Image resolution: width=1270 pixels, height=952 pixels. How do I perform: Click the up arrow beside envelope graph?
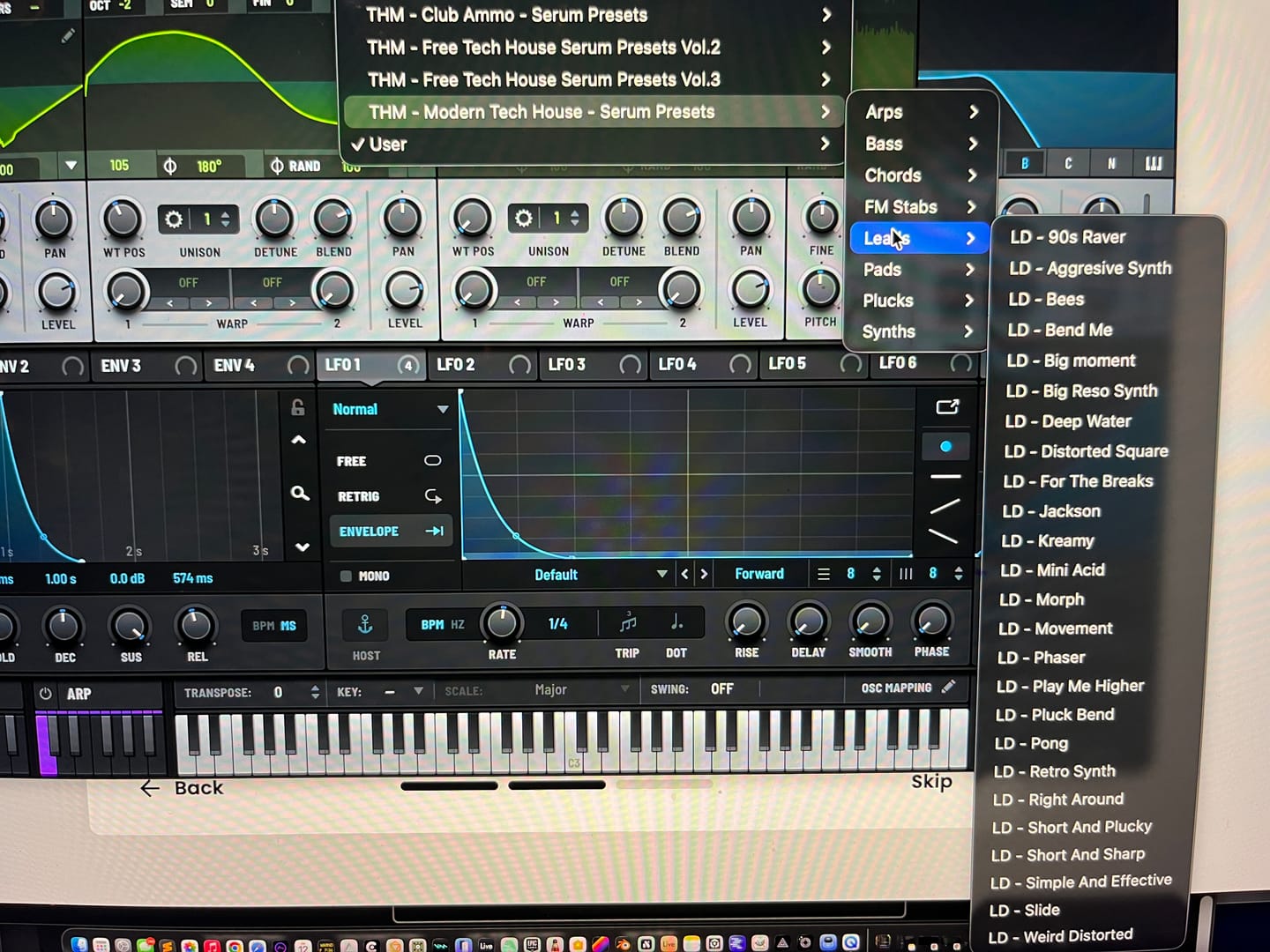pos(299,440)
